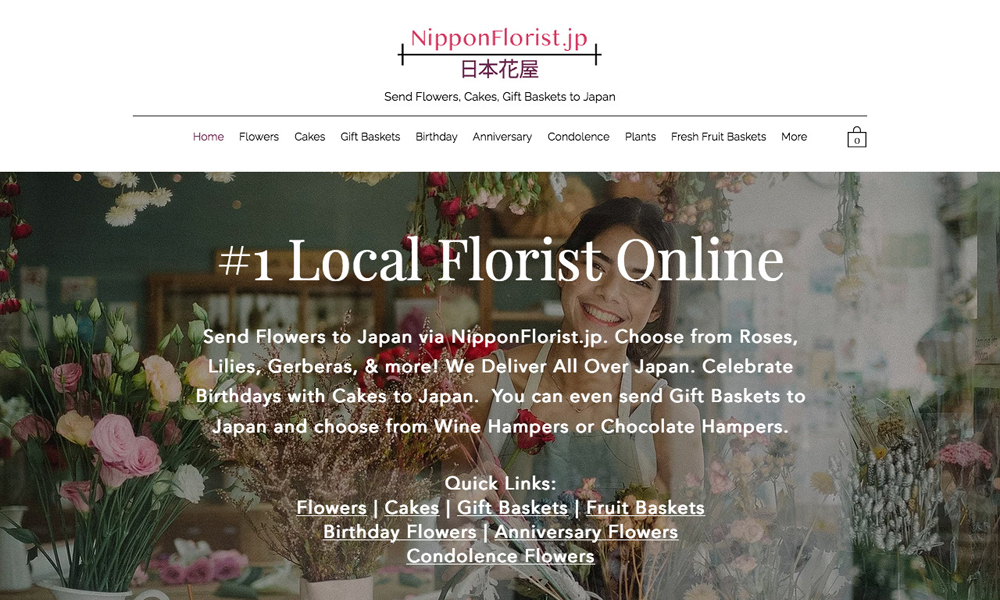Visit the Anniversary Flowers link

tap(586, 532)
